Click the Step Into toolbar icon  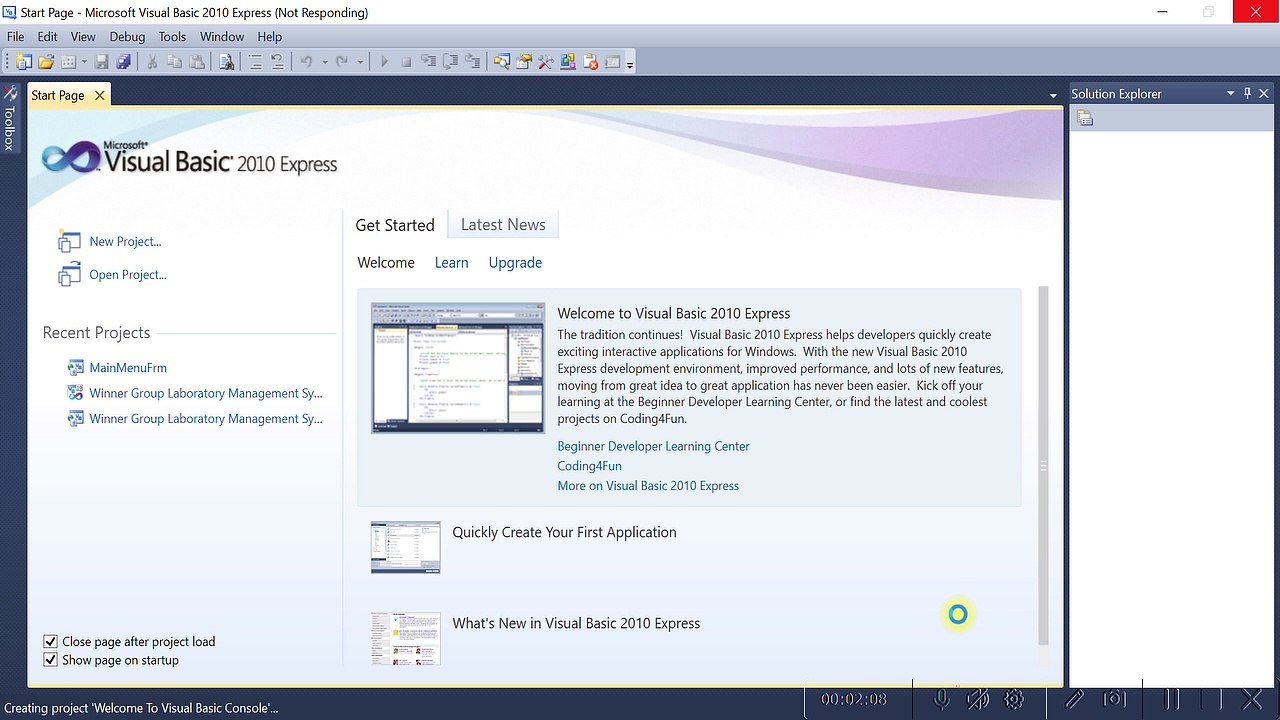428,62
